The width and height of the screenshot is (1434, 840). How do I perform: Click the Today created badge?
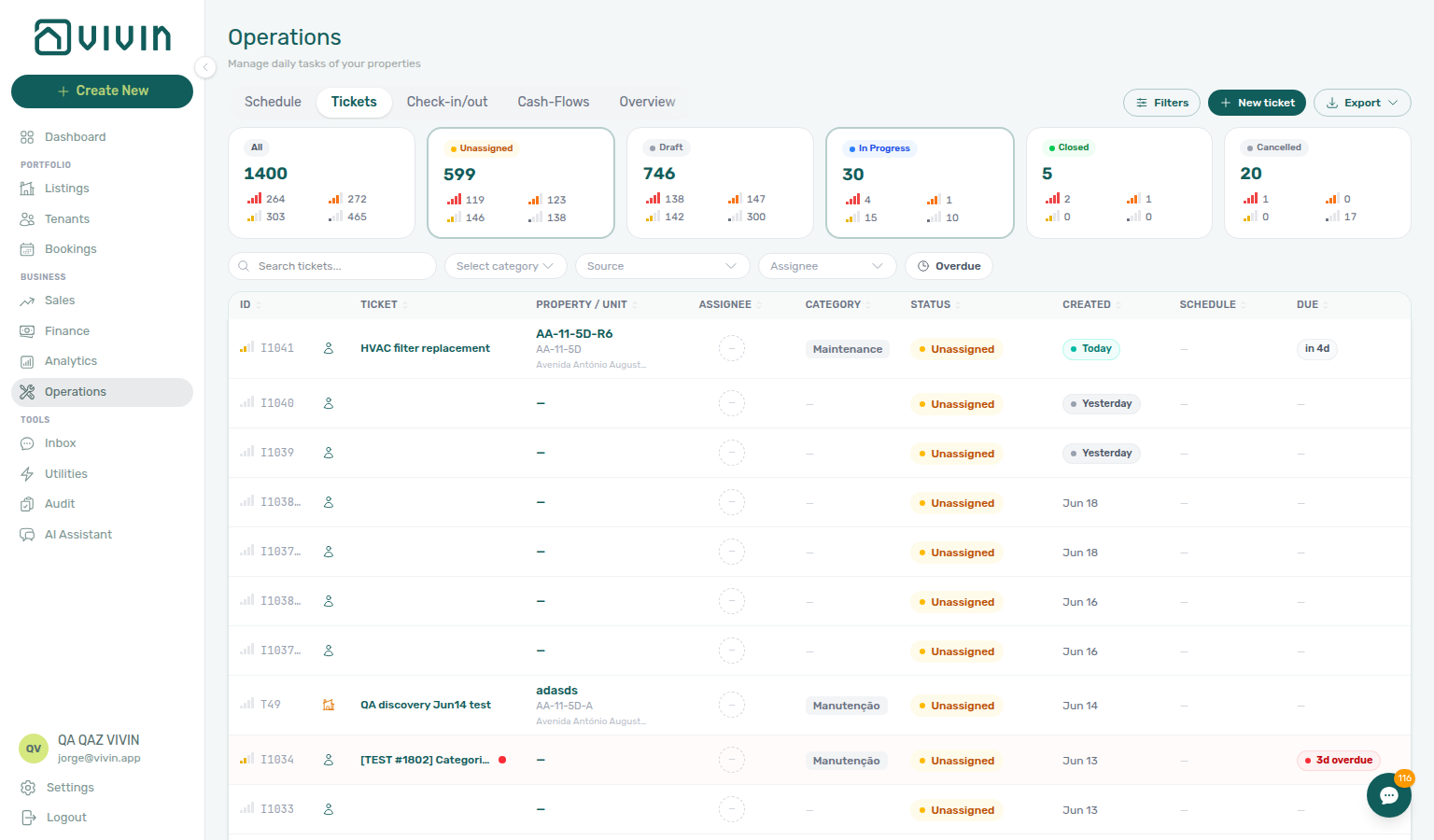1090,349
